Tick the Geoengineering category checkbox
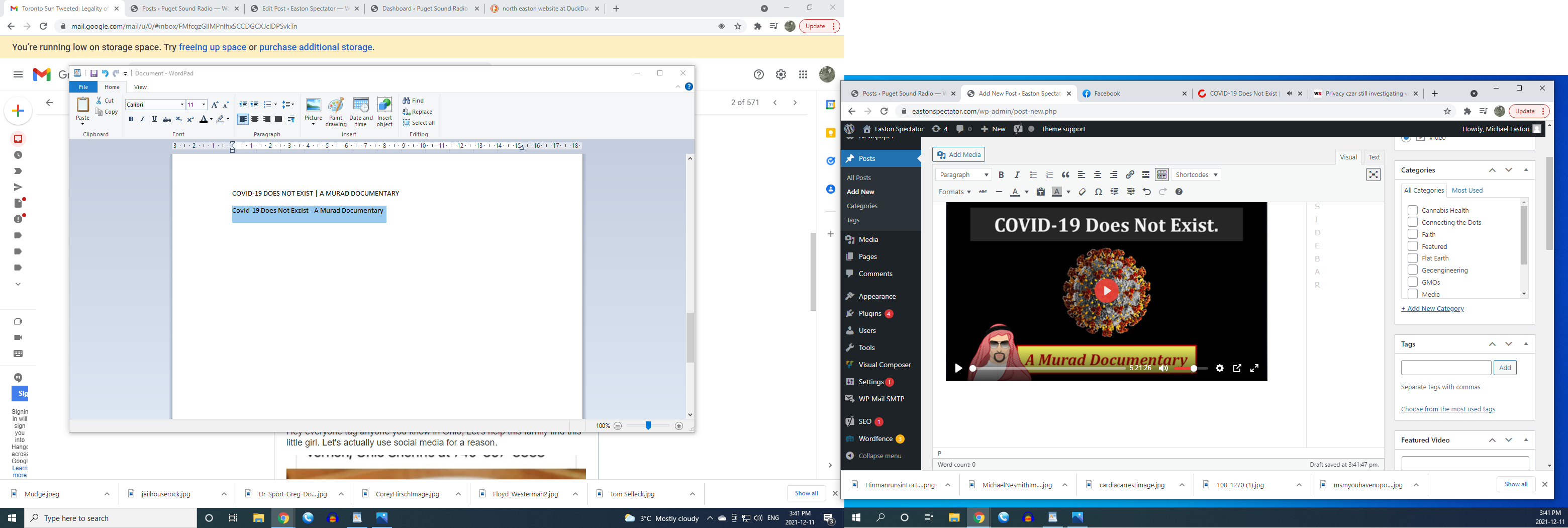1568x528 pixels. [x=1413, y=270]
